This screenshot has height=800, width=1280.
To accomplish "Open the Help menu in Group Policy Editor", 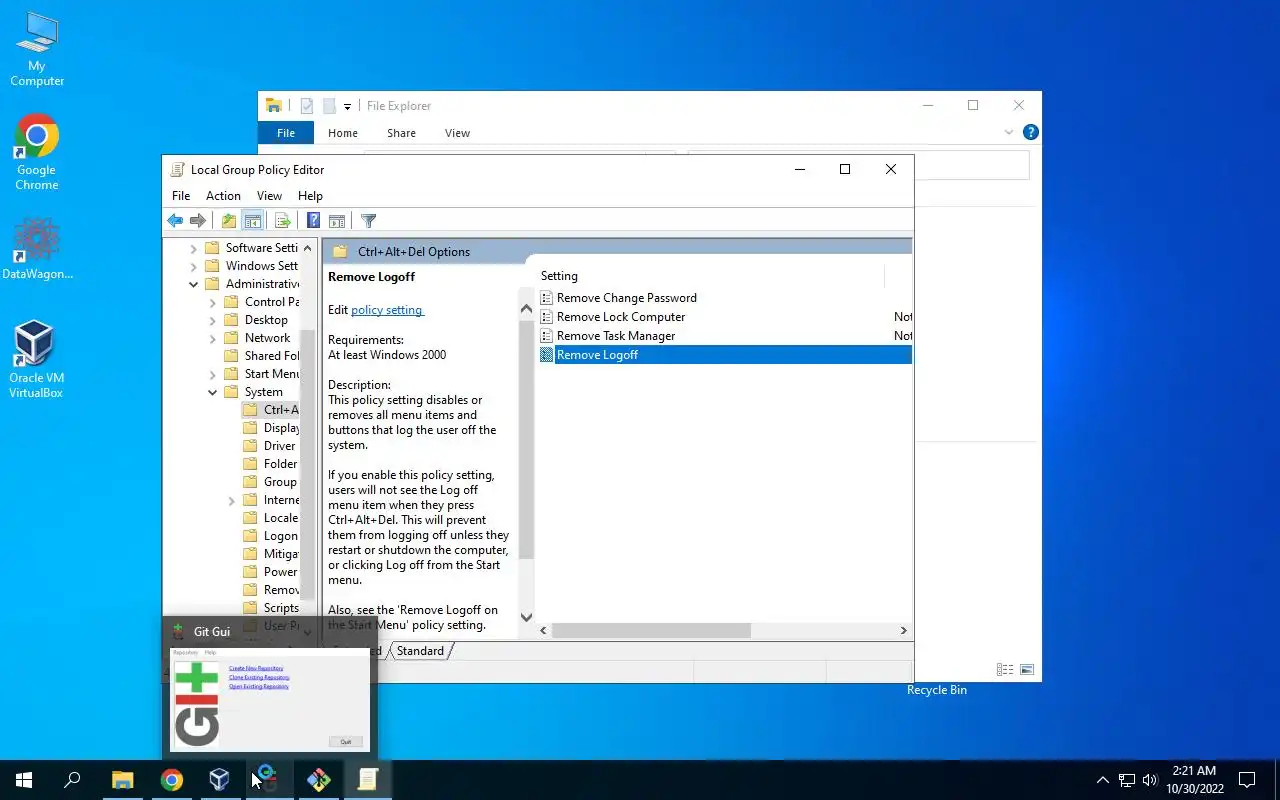I will 310,196.
